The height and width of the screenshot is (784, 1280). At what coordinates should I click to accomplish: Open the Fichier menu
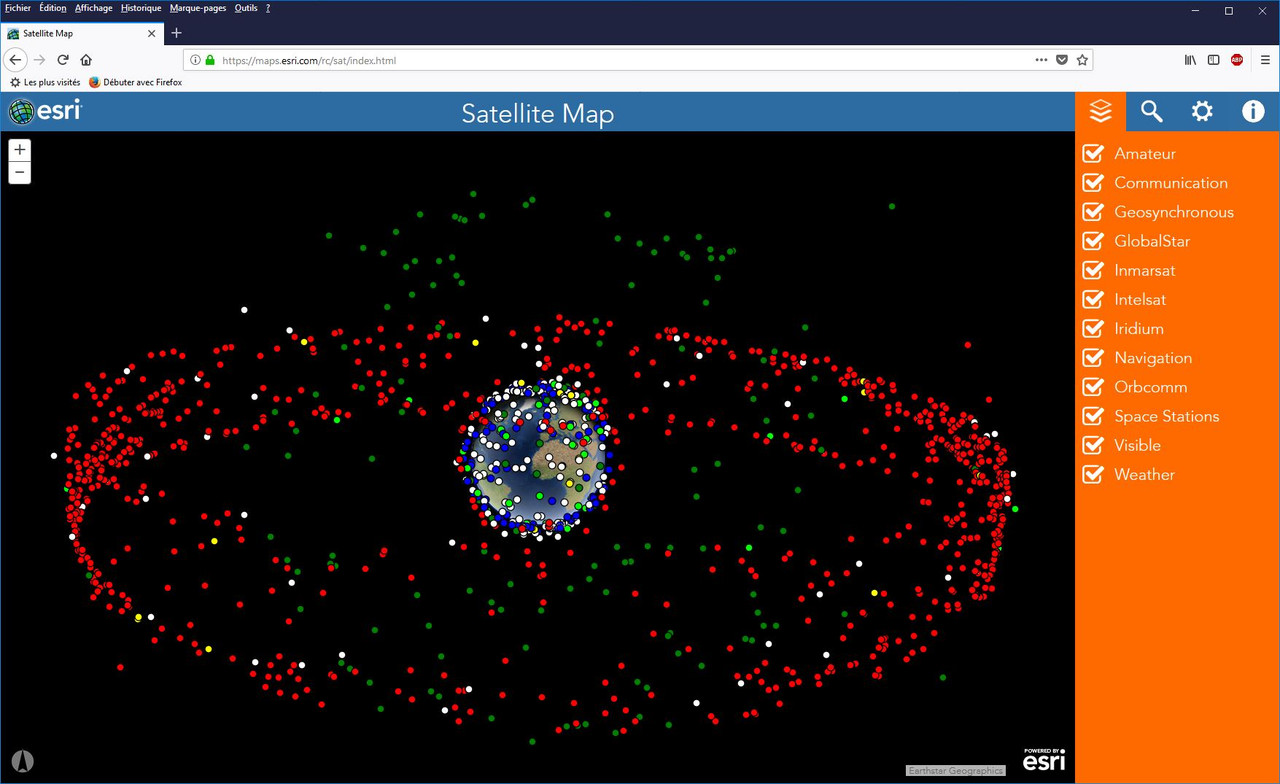(18, 8)
